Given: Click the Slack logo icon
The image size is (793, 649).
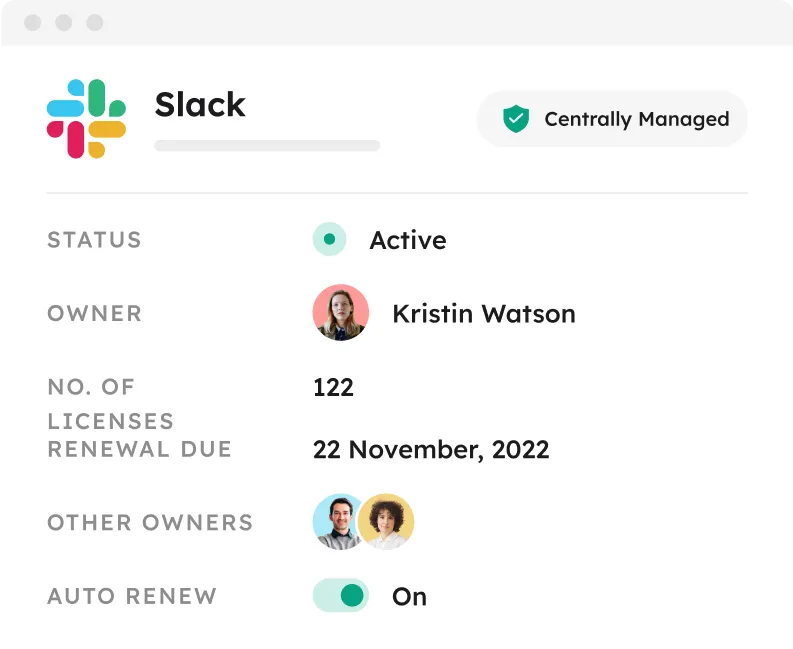Looking at the screenshot, I should (86, 119).
